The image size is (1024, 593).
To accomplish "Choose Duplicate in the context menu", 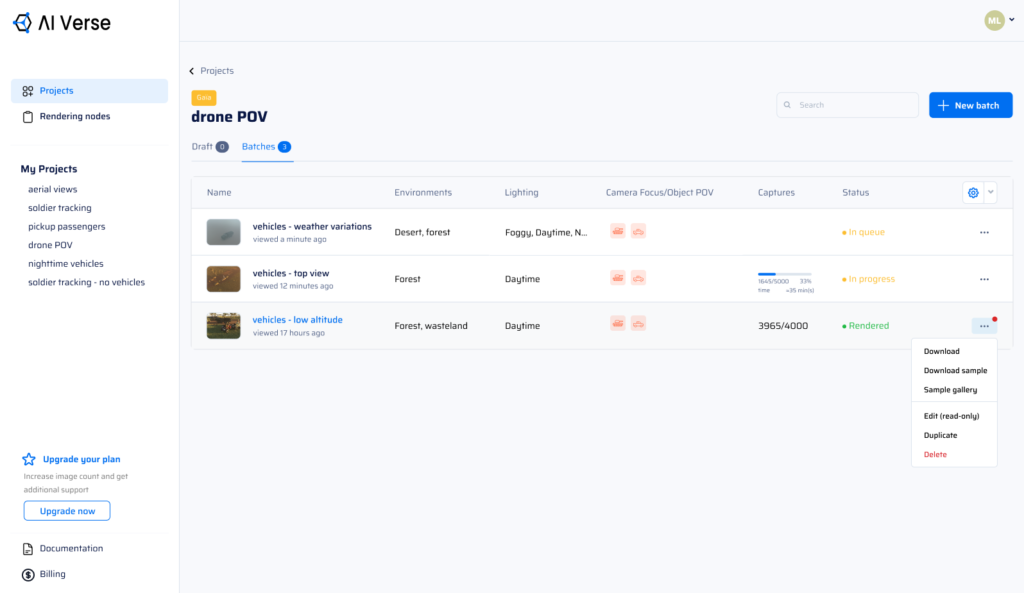I will [x=940, y=436].
